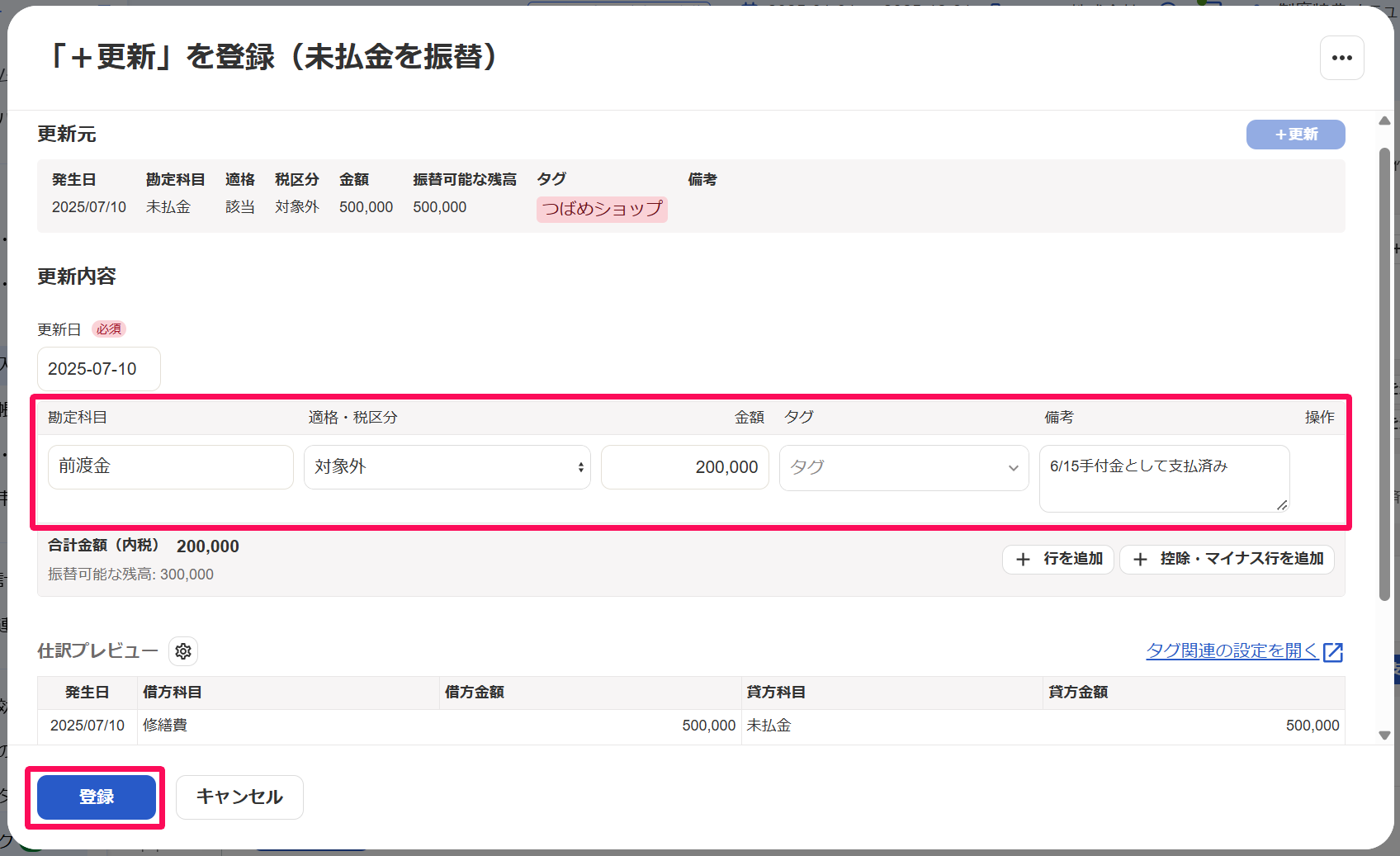Click 2025/07/10 date in journal preview
The width and height of the screenshot is (1400, 856).
coord(87,726)
